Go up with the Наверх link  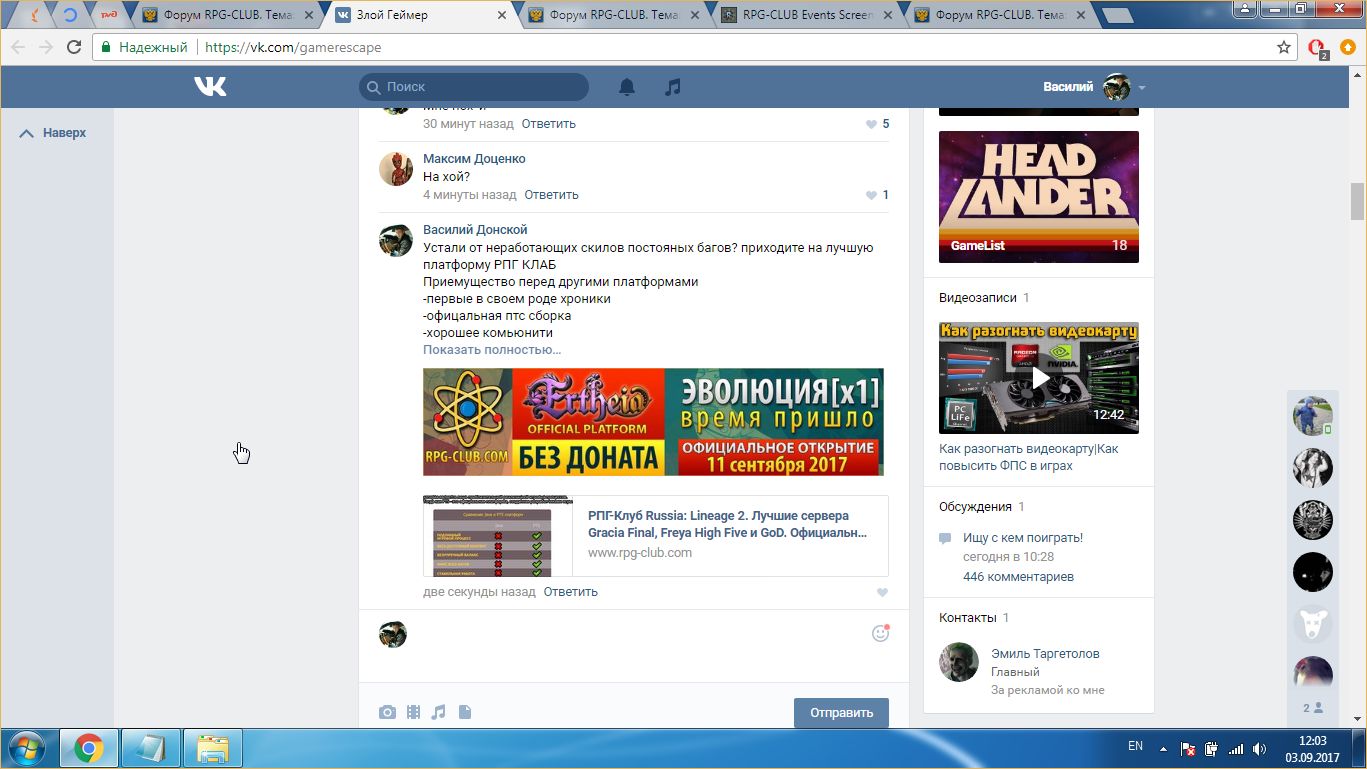tap(53, 133)
